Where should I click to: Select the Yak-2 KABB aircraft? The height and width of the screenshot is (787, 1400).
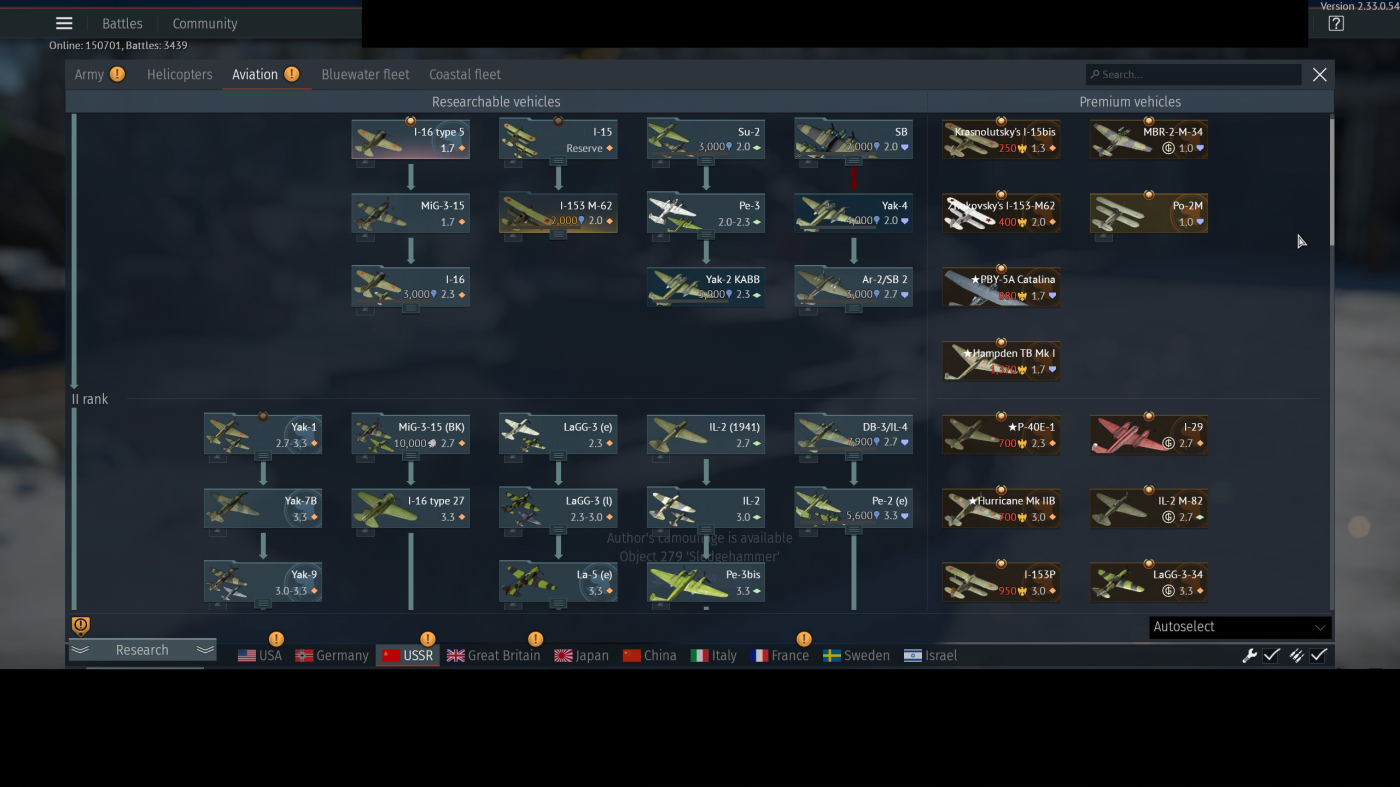click(x=706, y=288)
